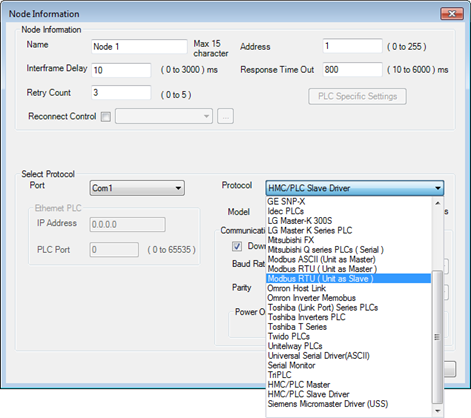The height and width of the screenshot is (418, 471).
Task: Close the Node Information dialog
Action: (452, 14)
